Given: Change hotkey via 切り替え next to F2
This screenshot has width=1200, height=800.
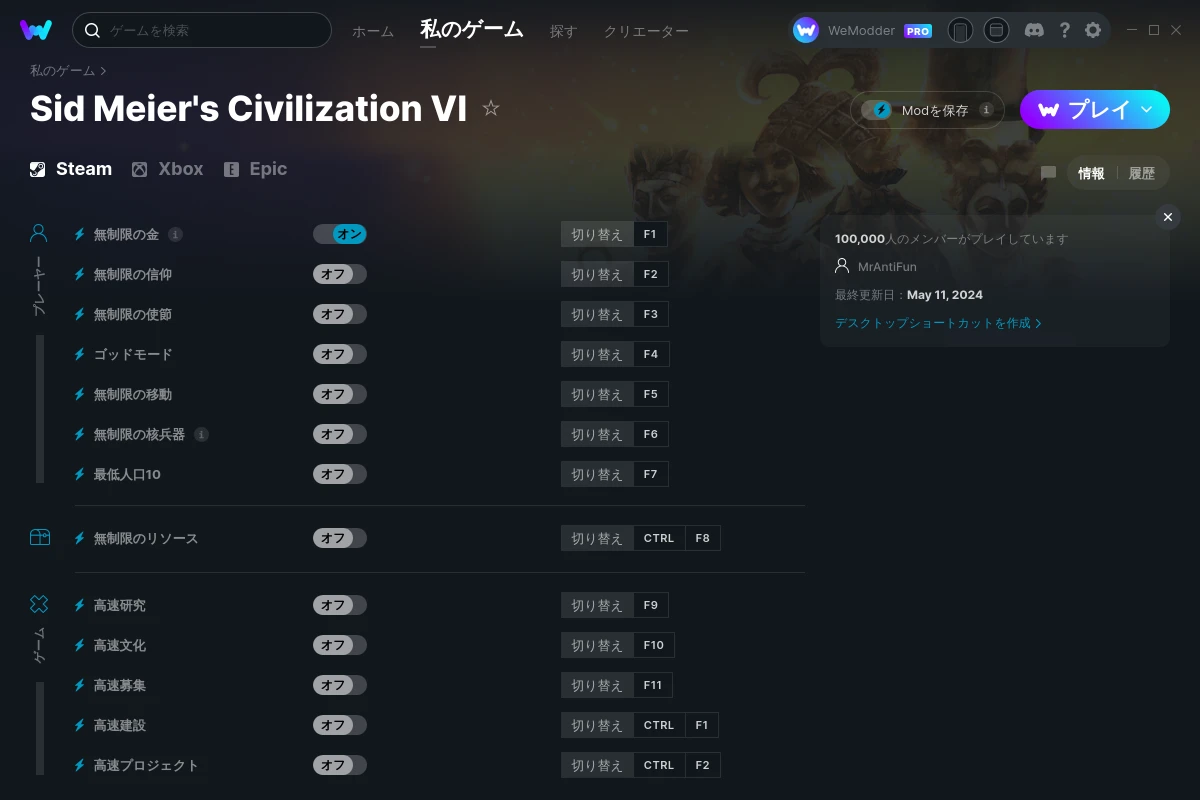Looking at the screenshot, I should click(x=596, y=273).
